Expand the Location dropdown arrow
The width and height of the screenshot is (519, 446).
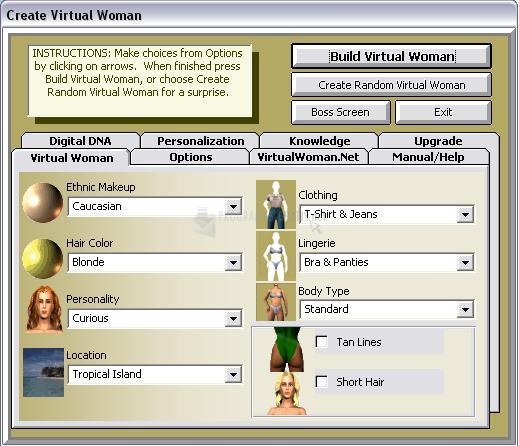pos(233,375)
